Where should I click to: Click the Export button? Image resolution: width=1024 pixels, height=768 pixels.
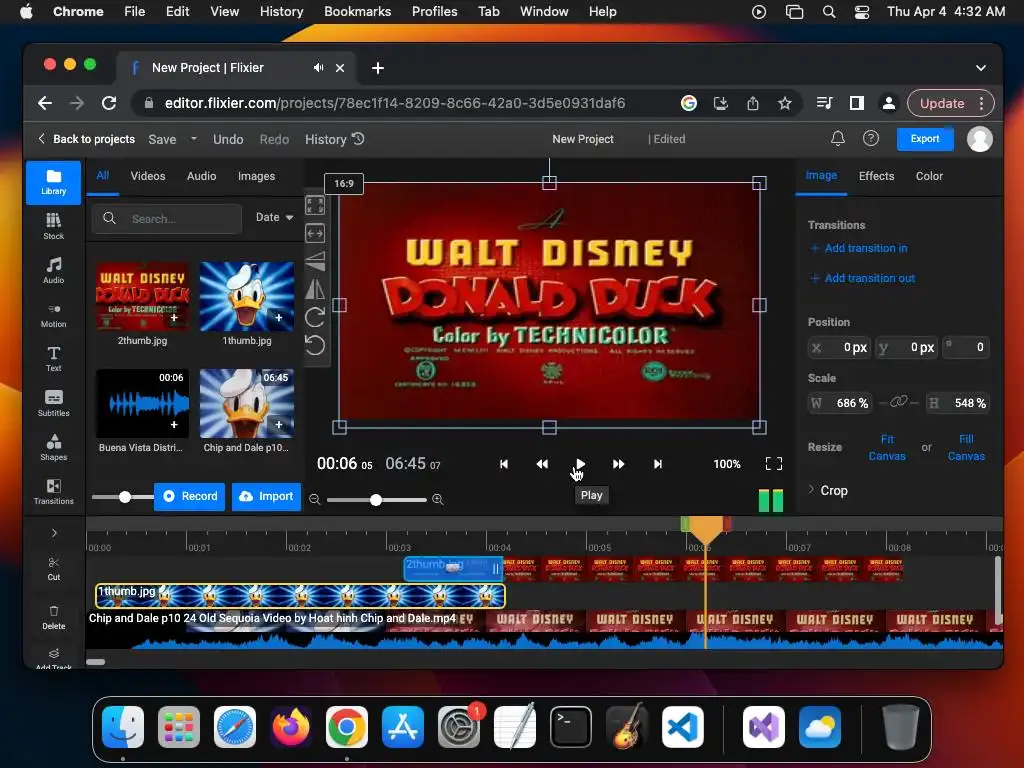pos(925,138)
